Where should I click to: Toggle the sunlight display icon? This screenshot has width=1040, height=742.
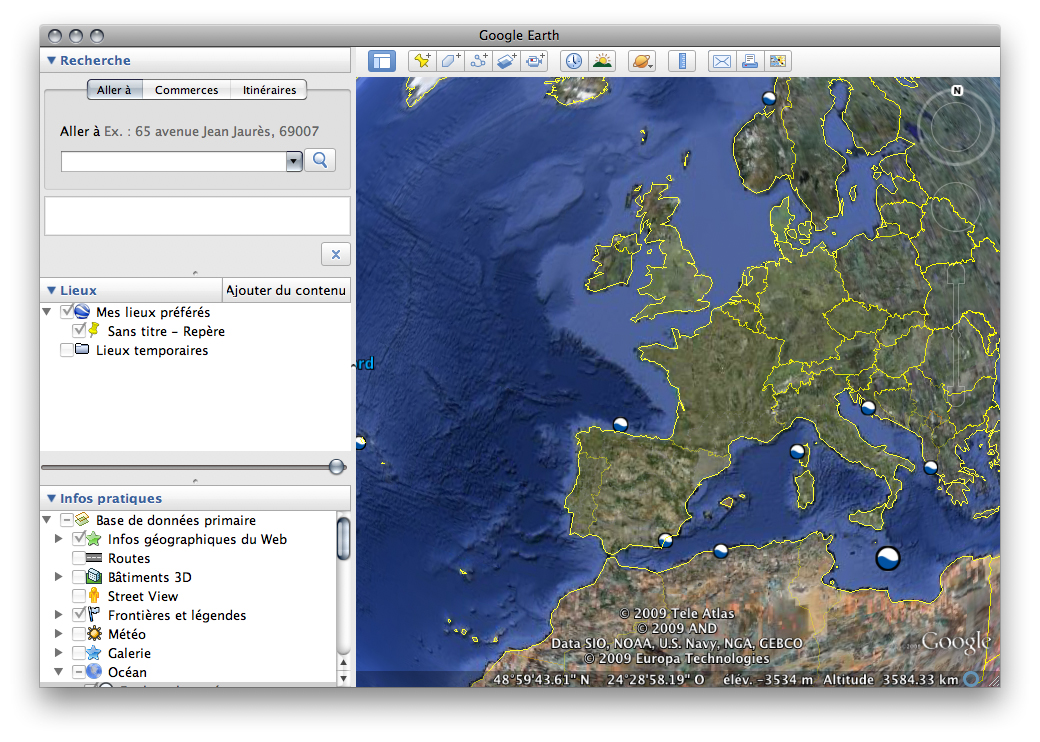(x=602, y=61)
